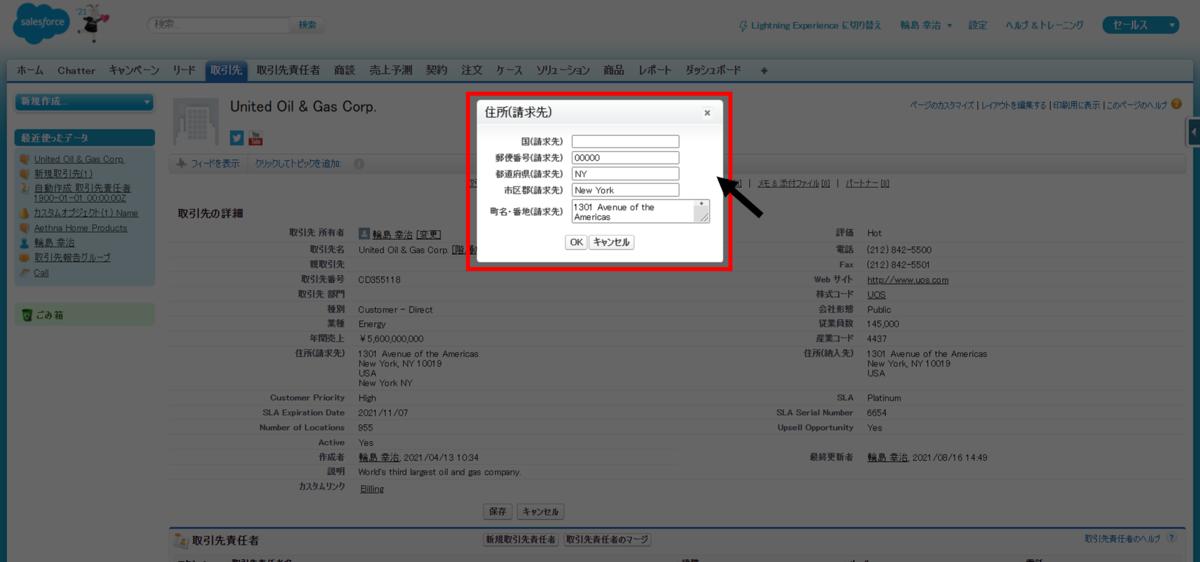Open the 契約 tab
Viewport: 1200px width, 562px height.
point(437,71)
